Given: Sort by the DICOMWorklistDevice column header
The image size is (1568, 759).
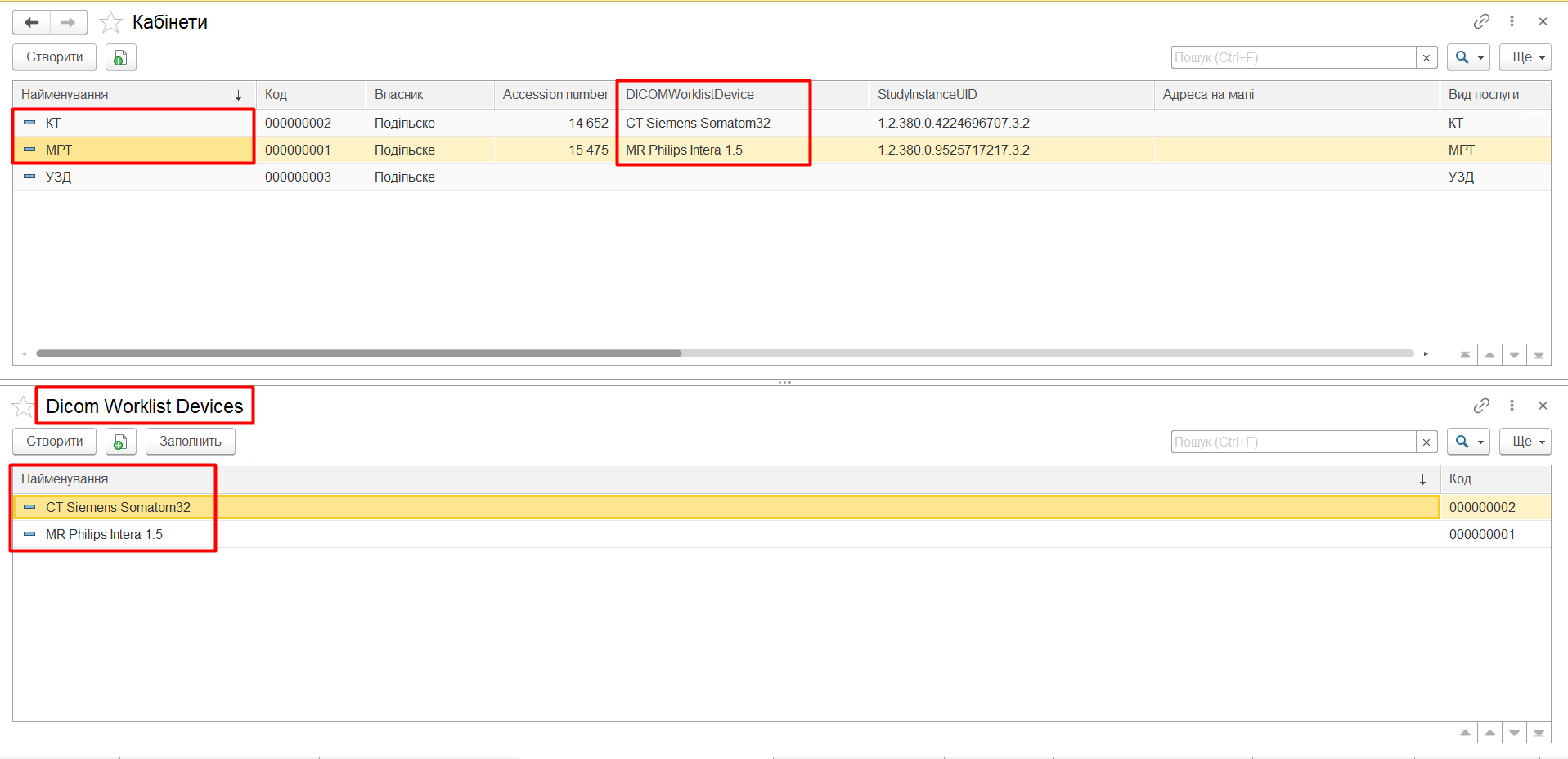Looking at the screenshot, I should coord(690,95).
